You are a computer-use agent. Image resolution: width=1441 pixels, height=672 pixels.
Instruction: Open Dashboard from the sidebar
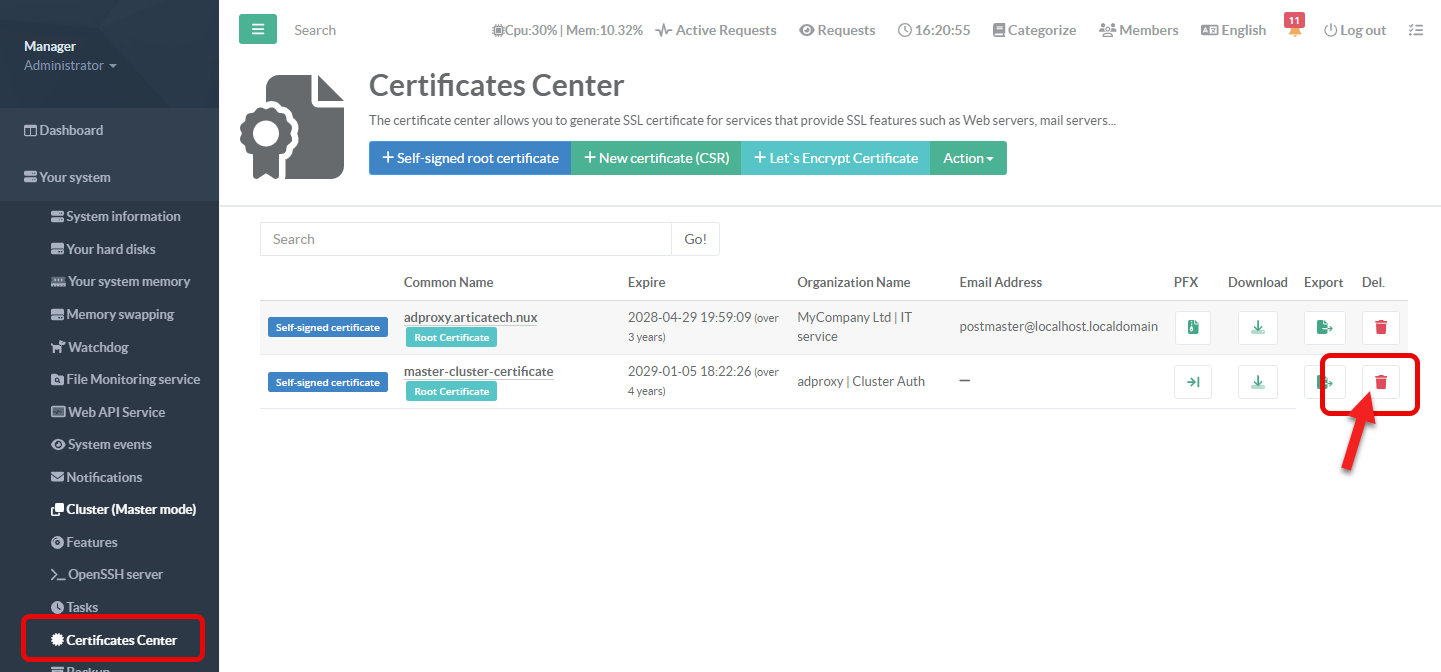click(70, 130)
